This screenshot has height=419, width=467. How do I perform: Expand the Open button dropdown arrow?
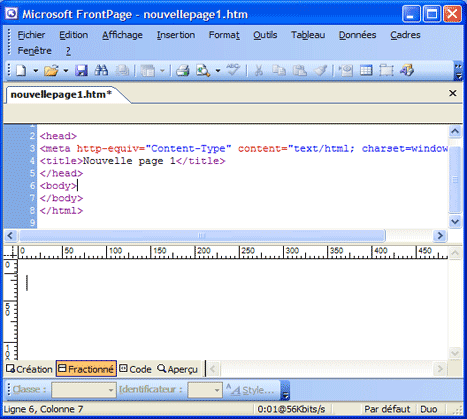click(x=66, y=71)
